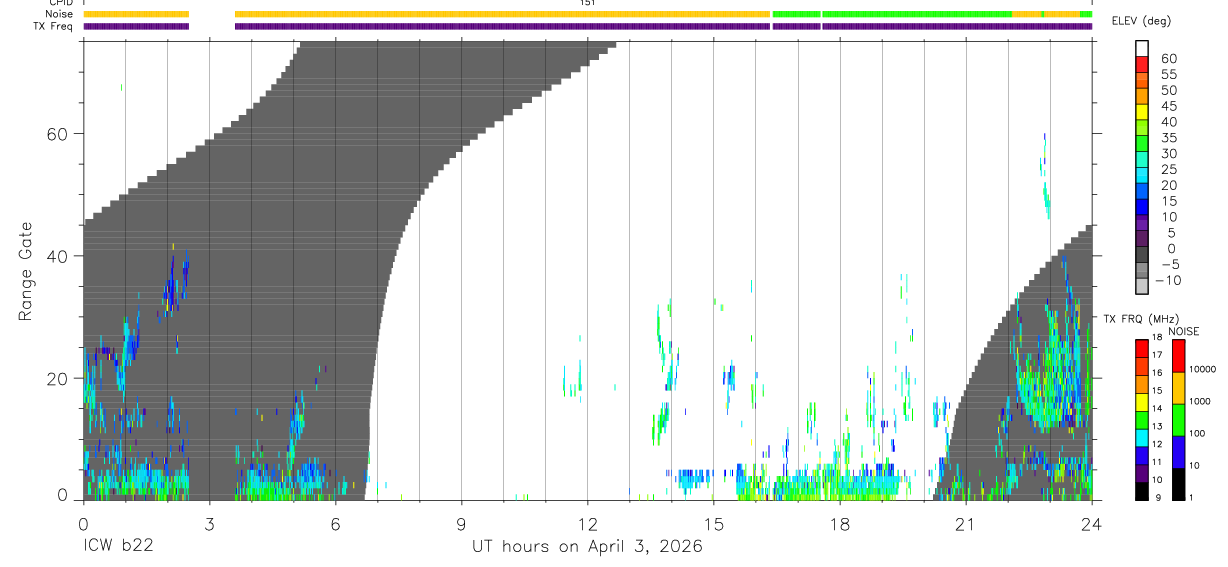Pick the black 9–10 swatch on TX FRQ scale

click(x=1142, y=490)
